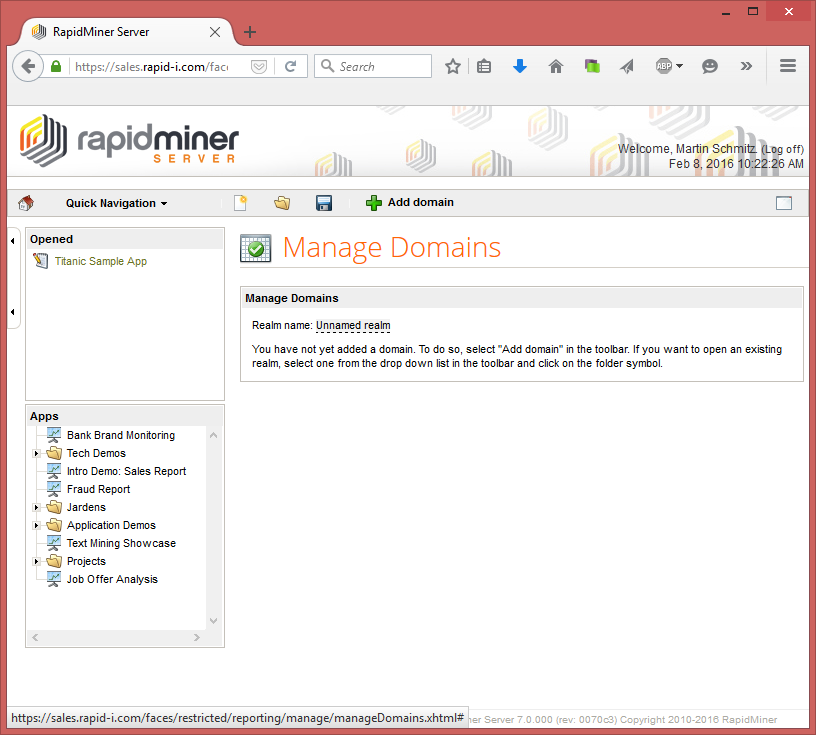Screen dimensions: 816x735
Task: Expand the Tech Demos folder
Action: coord(37,454)
